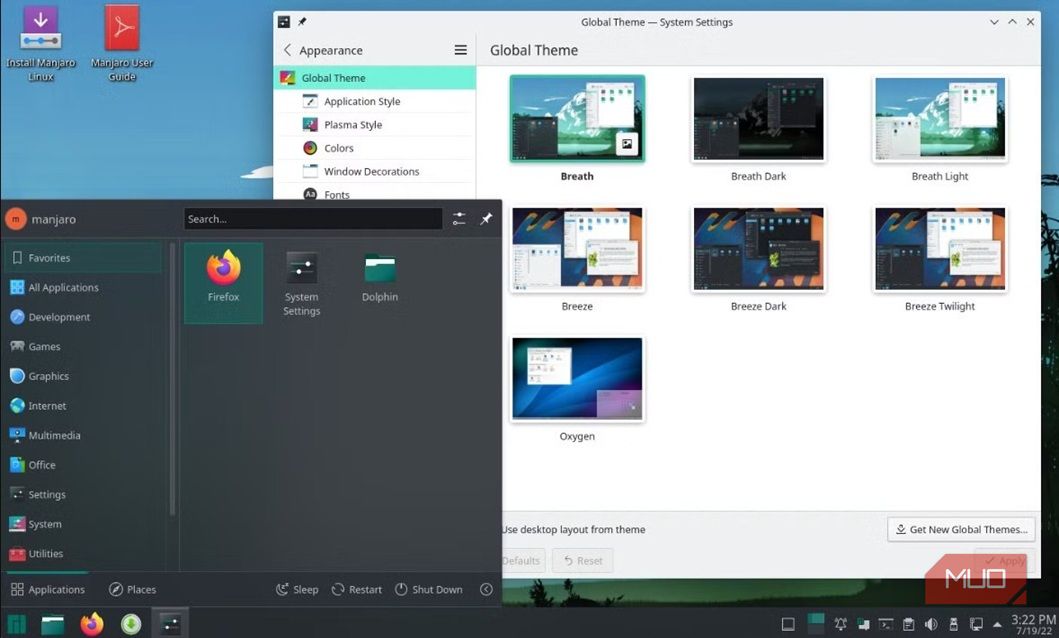Click in the launcher Search field

(313, 219)
